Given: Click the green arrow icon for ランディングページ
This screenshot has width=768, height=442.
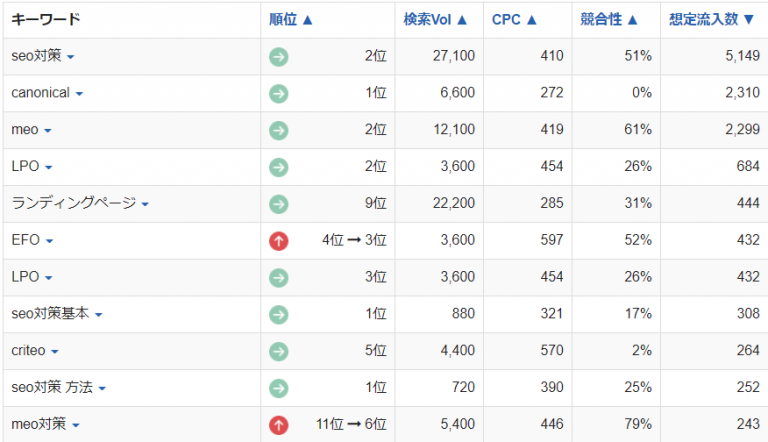Looking at the screenshot, I should (278, 204).
